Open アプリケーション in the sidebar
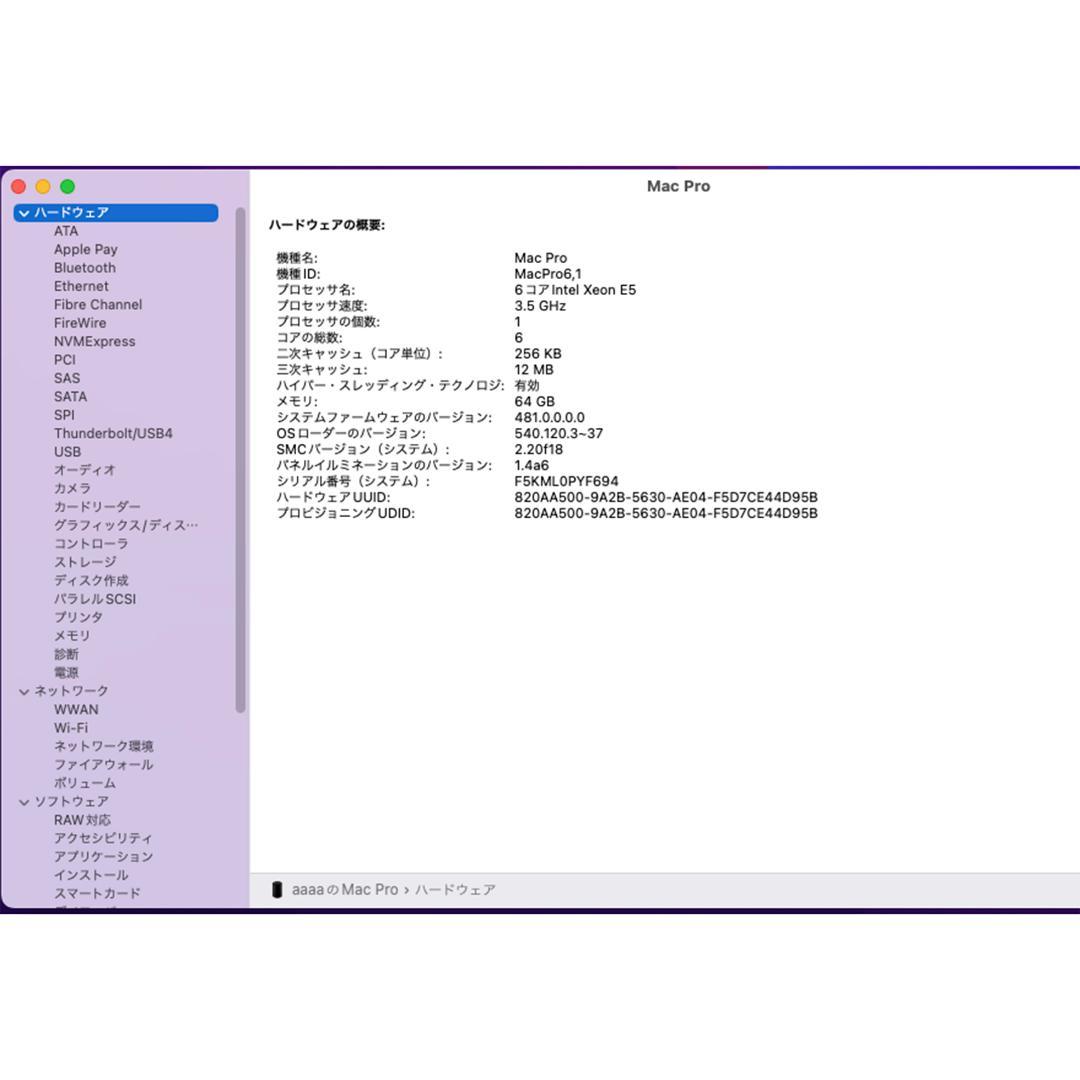Image resolution: width=1080 pixels, height=1080 pixels. [103, 857]
